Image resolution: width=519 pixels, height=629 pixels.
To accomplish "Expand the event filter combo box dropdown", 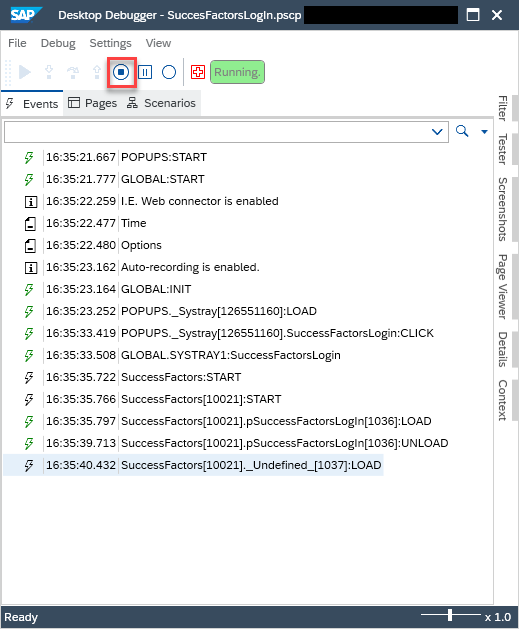I will (437, 132).
